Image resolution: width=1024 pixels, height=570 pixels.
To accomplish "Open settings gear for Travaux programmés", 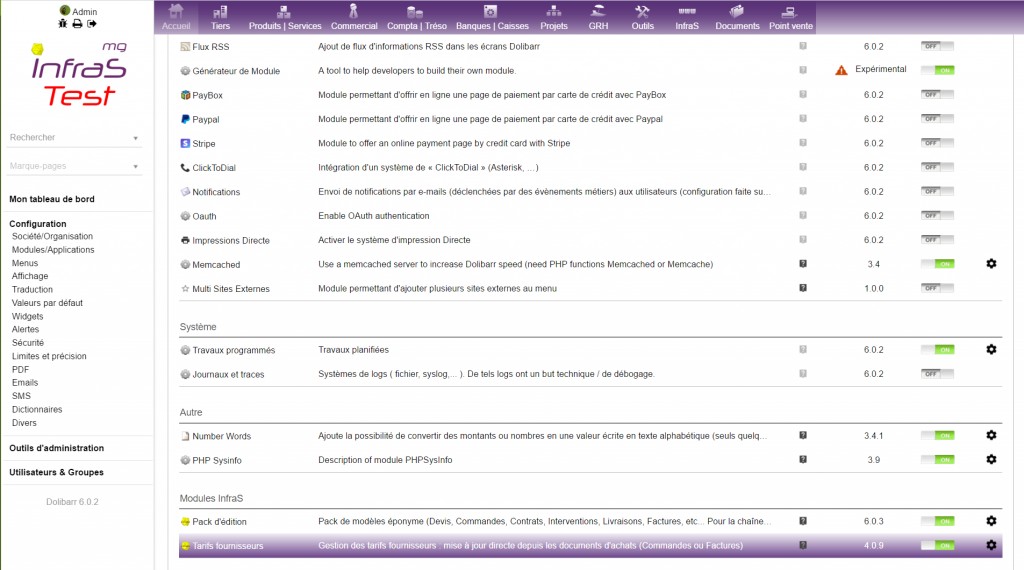I will click(991, 349).
